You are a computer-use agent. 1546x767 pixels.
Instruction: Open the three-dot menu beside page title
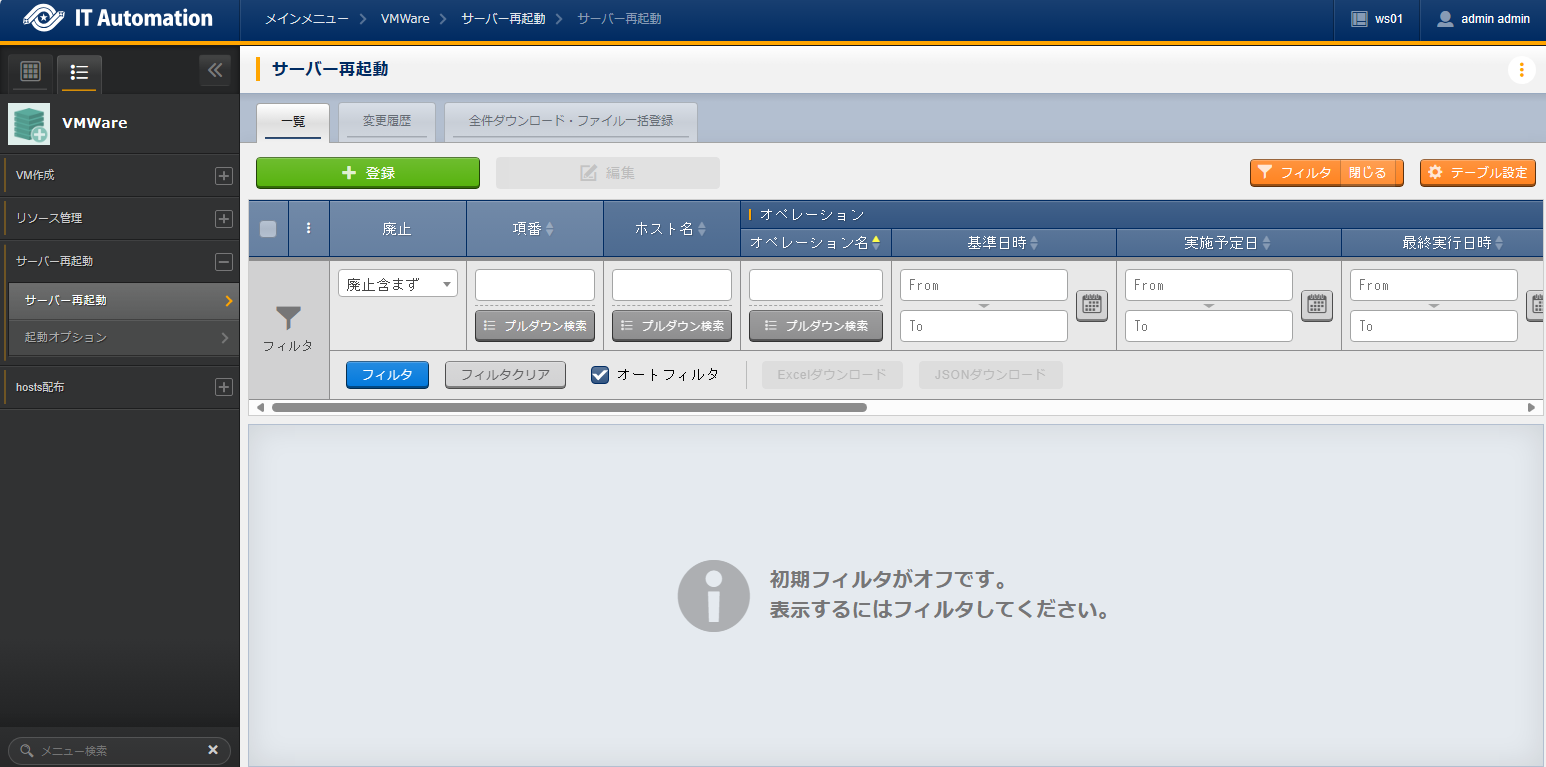click(x=1521, y=70)
